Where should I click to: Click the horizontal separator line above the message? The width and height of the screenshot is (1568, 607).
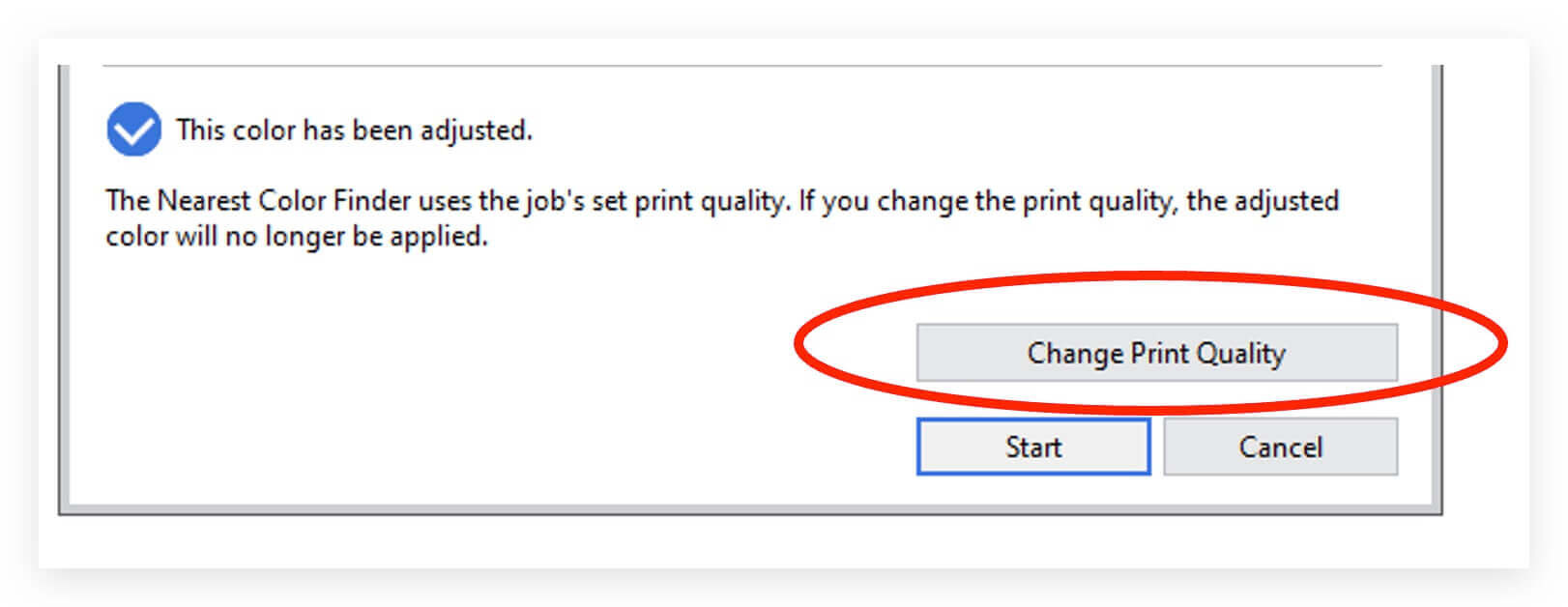coord(741,66)
